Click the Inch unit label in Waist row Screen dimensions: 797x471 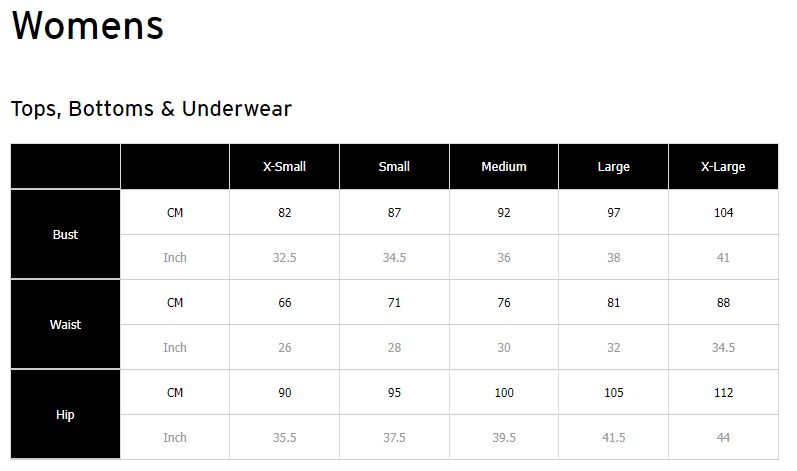175,348
